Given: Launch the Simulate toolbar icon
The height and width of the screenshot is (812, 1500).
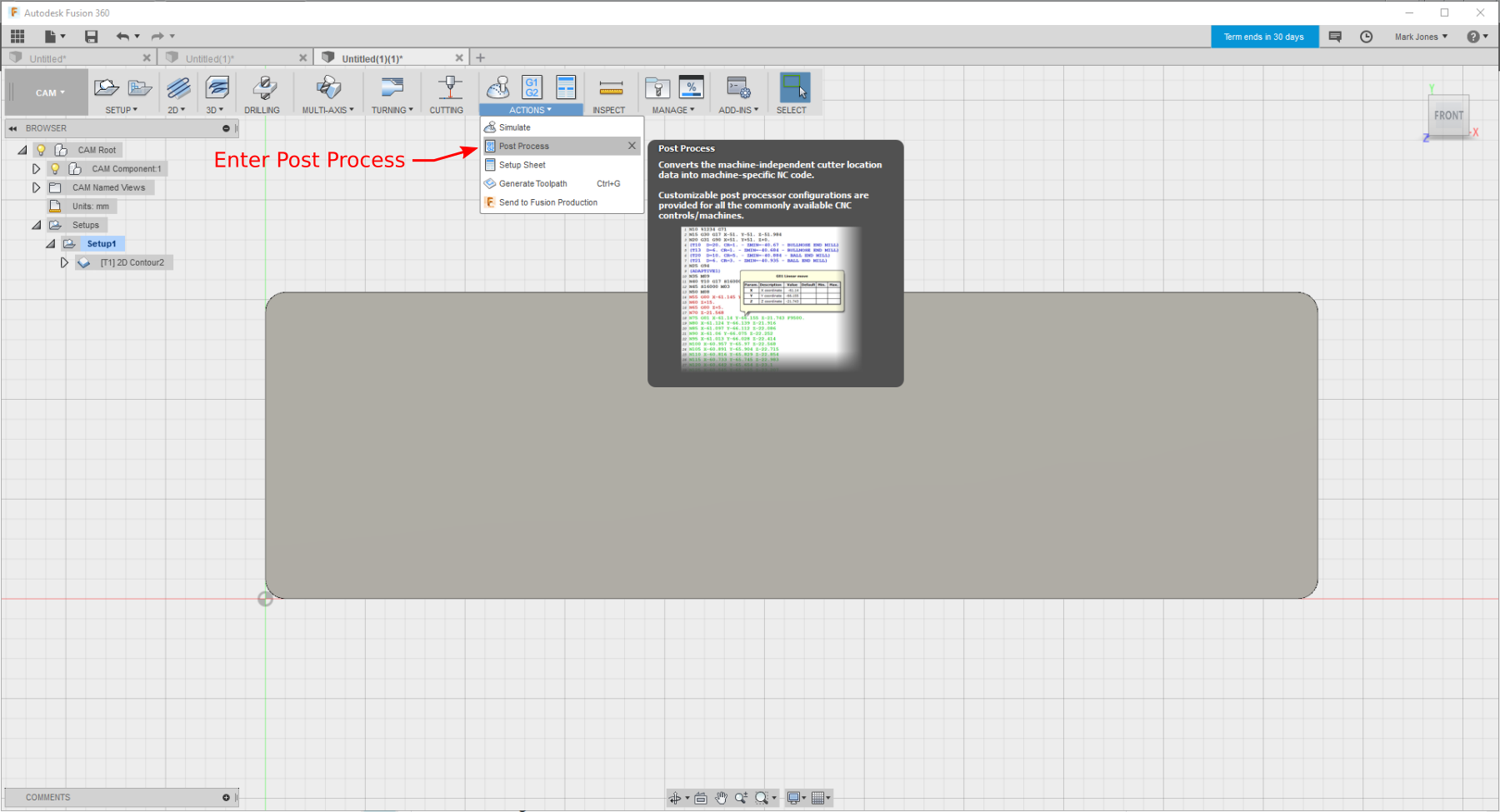Looking at the screenshot, I should point(498,87).
